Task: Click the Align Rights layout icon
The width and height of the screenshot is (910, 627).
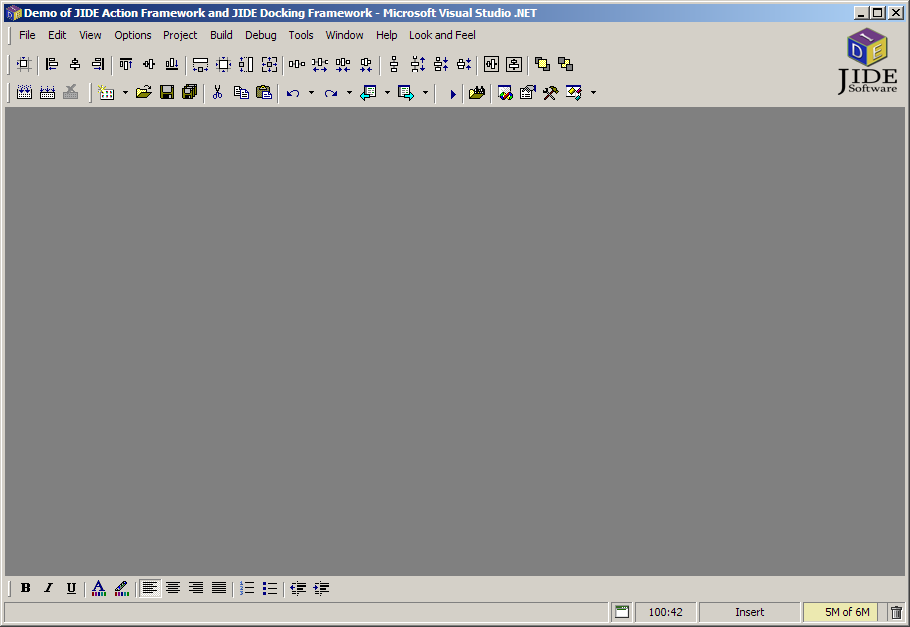Action: point(98,64)
